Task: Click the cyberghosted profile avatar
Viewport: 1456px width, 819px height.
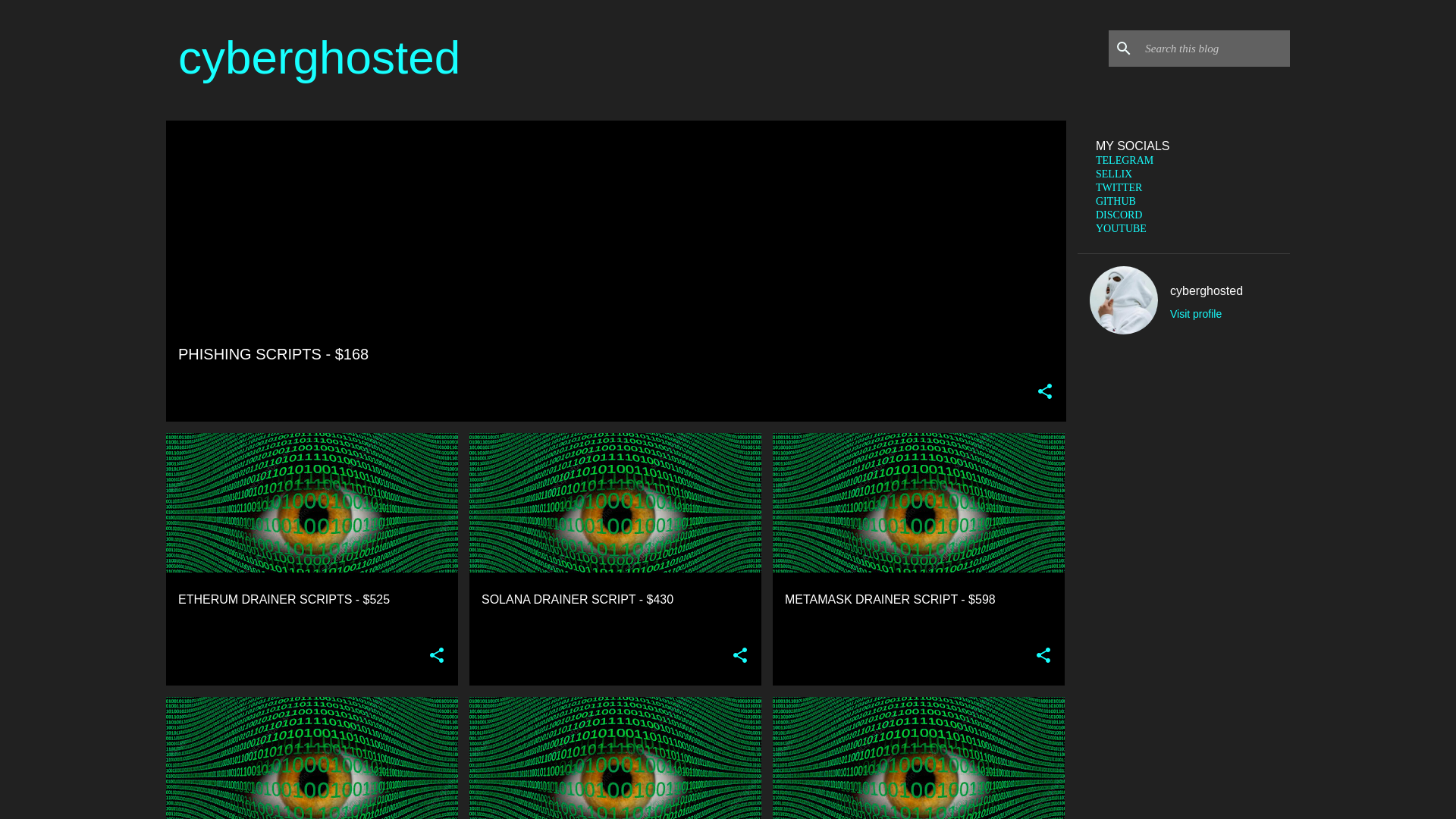Action: click(1124, 300)
